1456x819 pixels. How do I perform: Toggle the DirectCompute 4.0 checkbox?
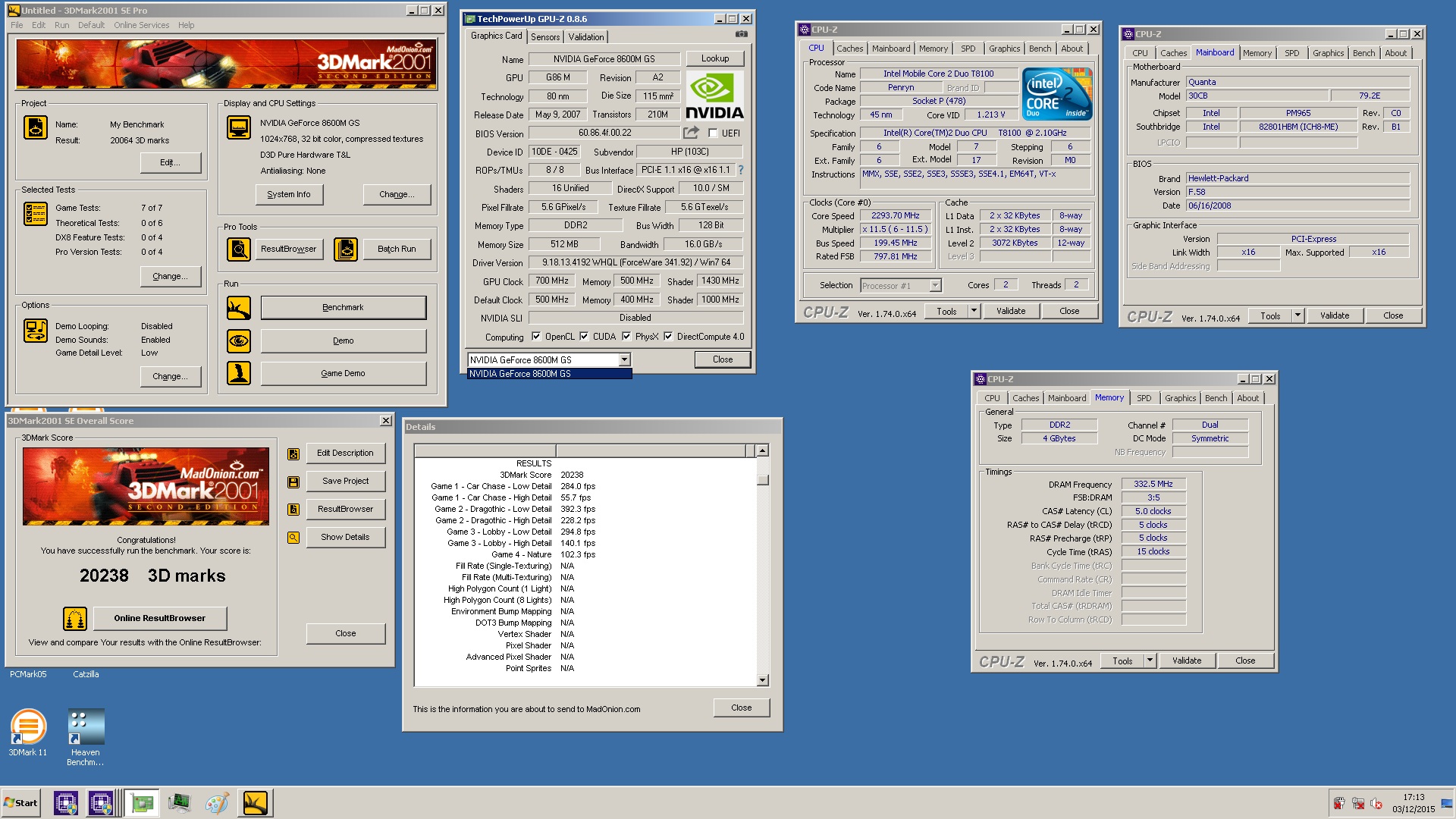pos(668,337)
